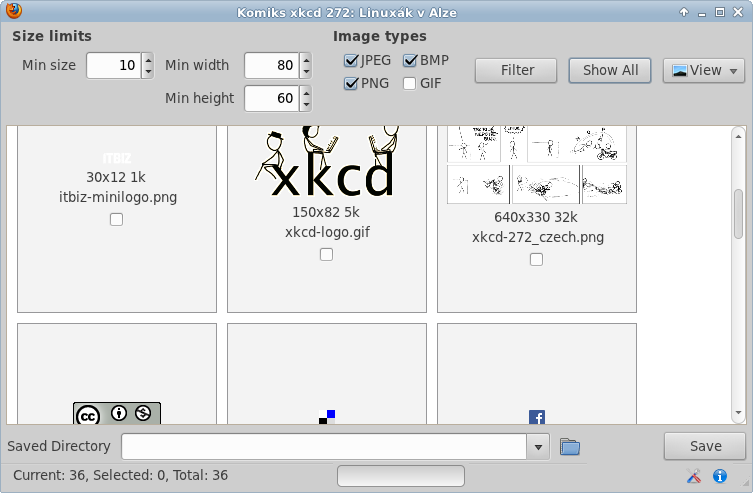Click the Min size input field
The image size is (753, 493).
click(114, 65)
